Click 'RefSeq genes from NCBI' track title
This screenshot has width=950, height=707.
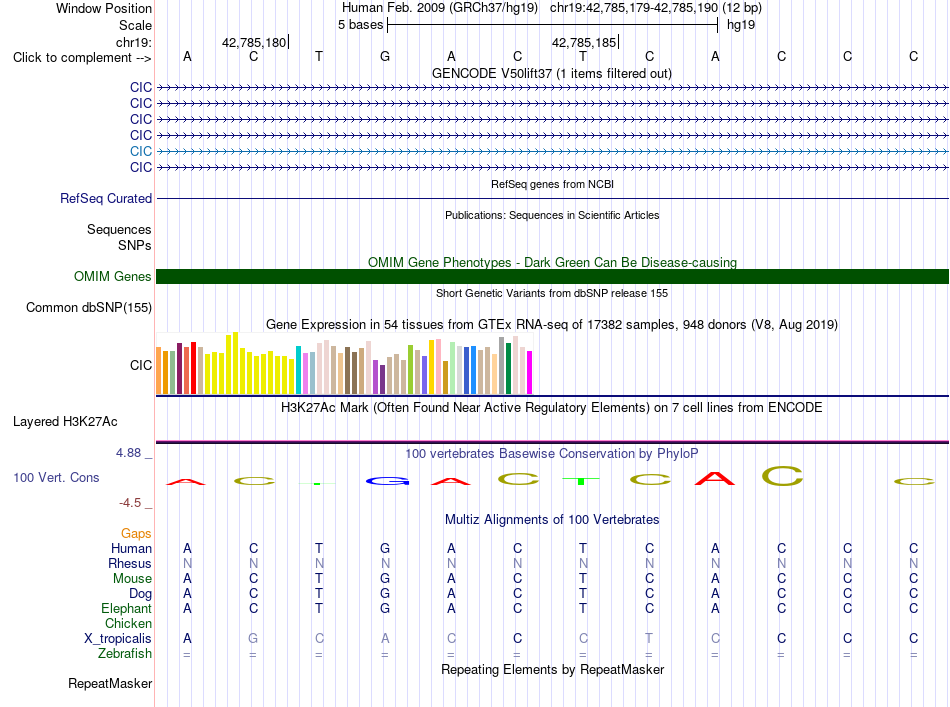(x=552, y=184)
